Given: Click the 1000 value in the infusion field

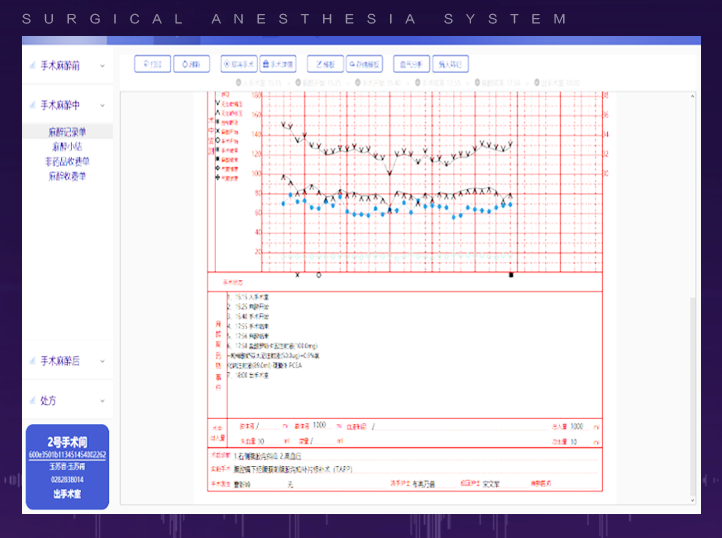Looking at the screenshot, I should (x=320, y=426).
